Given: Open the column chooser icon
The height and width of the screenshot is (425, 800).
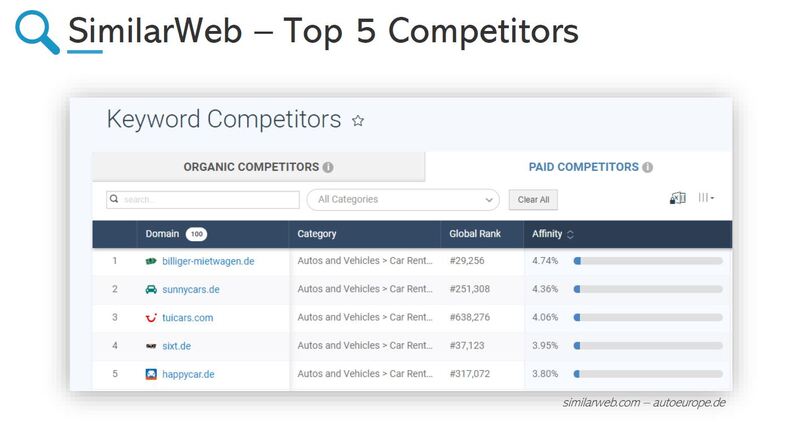Looking at the screenshot, I should [x=706, y=198].
